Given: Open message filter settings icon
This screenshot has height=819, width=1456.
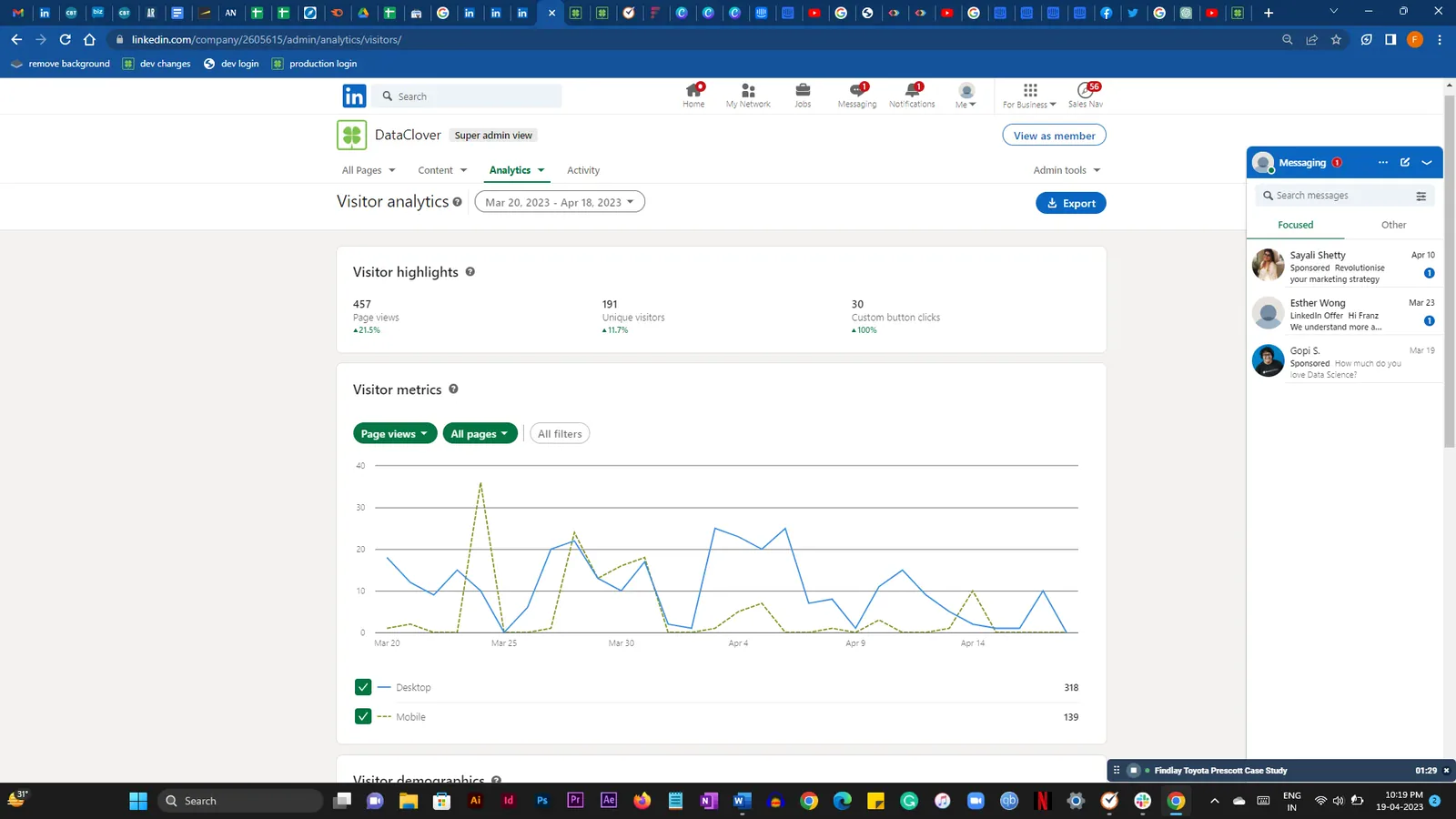Looking at the screenshot, I should [x=1421, y=196].
